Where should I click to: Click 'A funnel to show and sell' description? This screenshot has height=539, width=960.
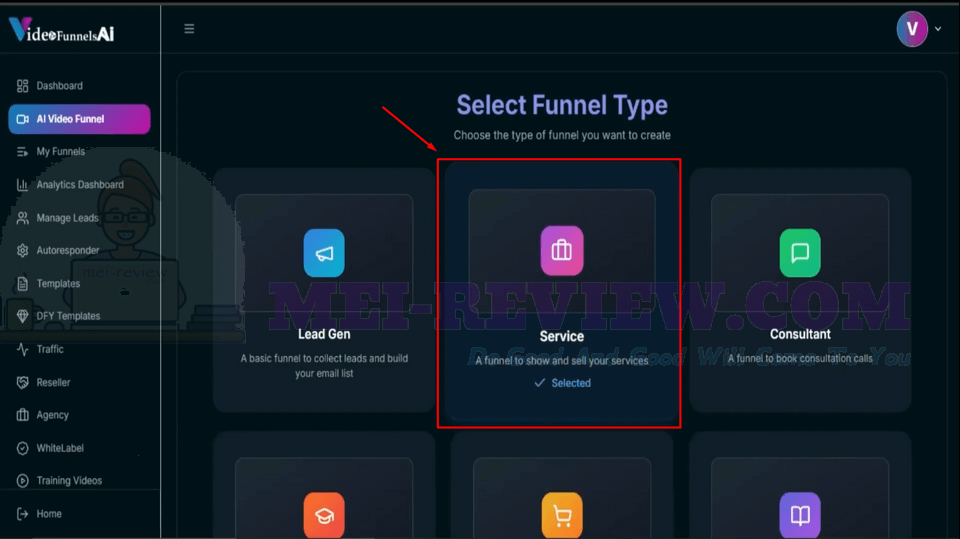[x=561, y=361]
